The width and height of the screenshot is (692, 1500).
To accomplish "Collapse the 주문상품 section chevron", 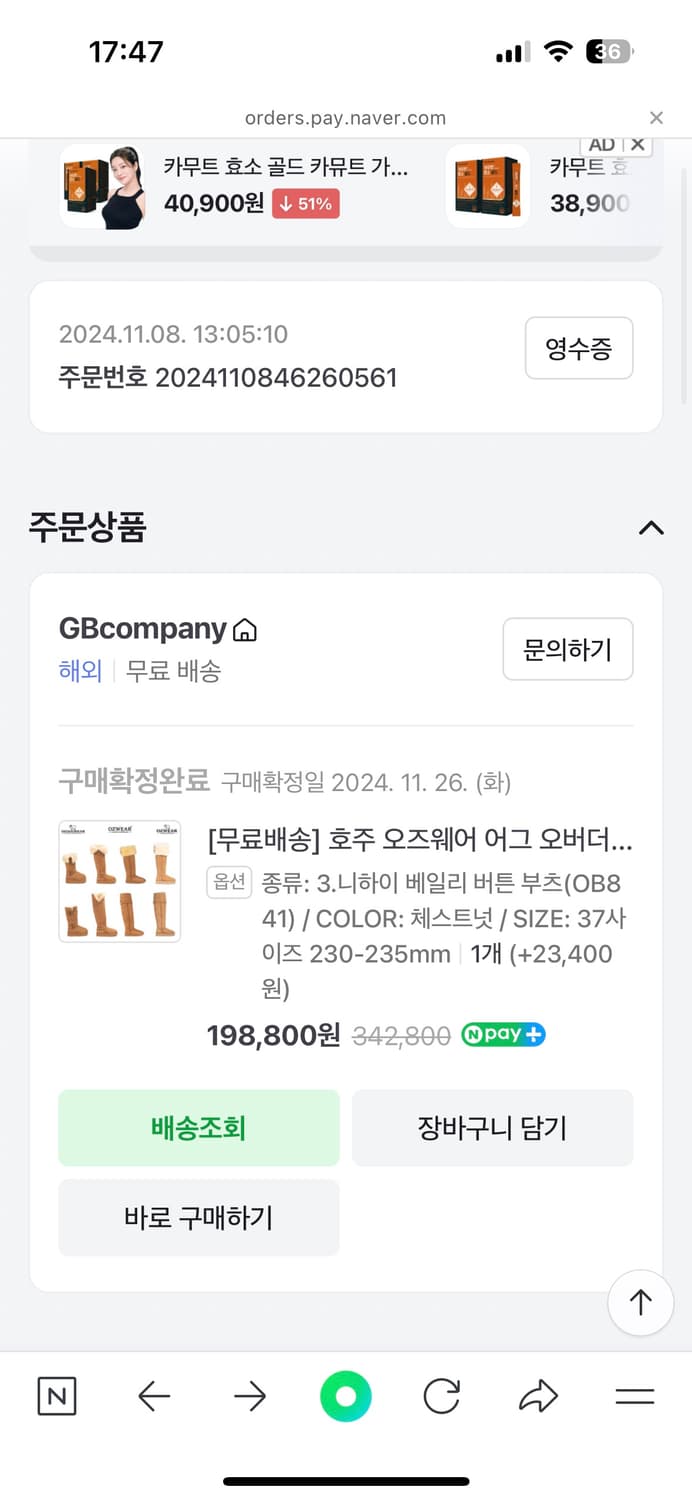I will click(651, 528).
